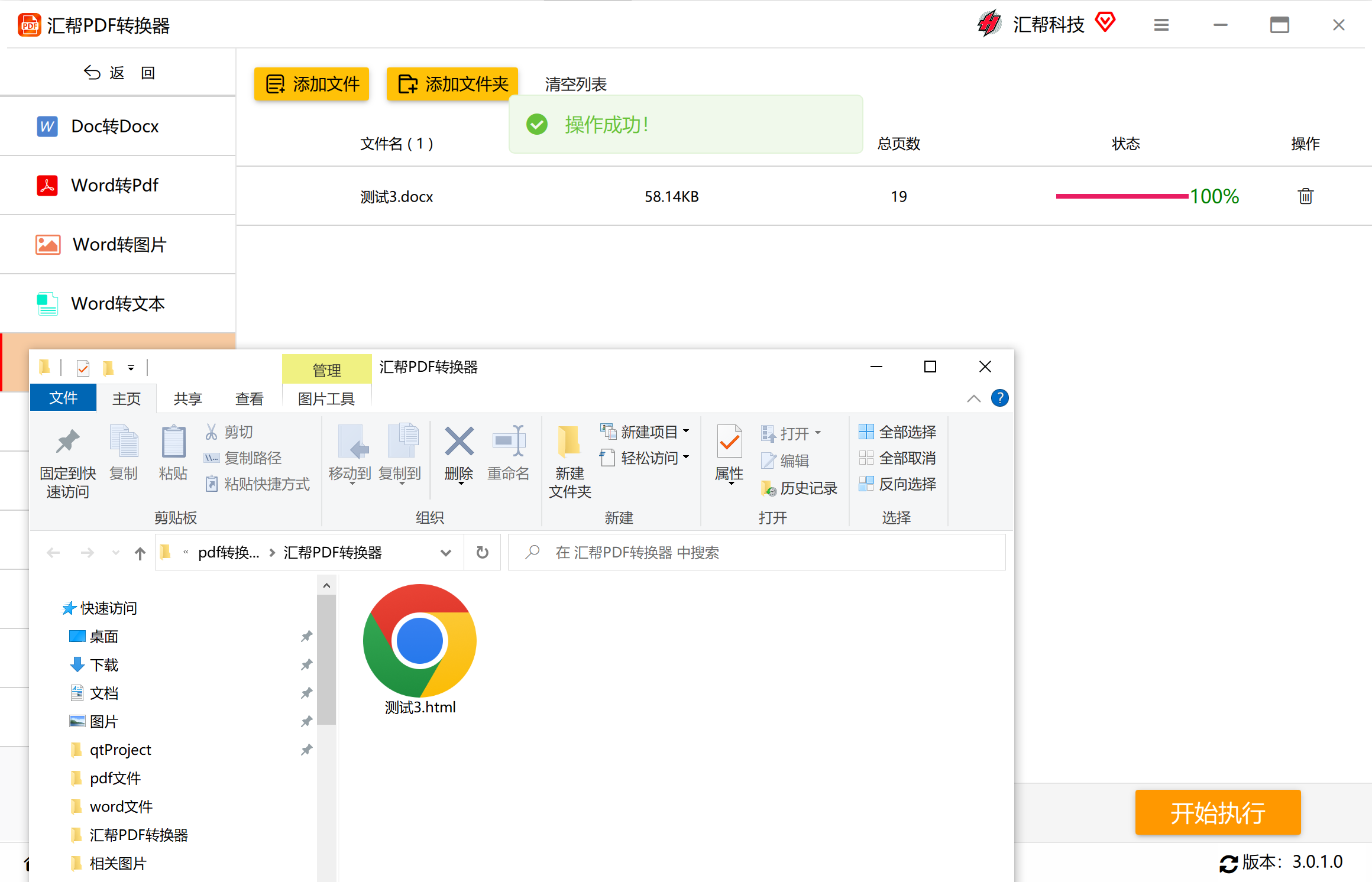Click the Explorer up arrow button

coord(140,553)
